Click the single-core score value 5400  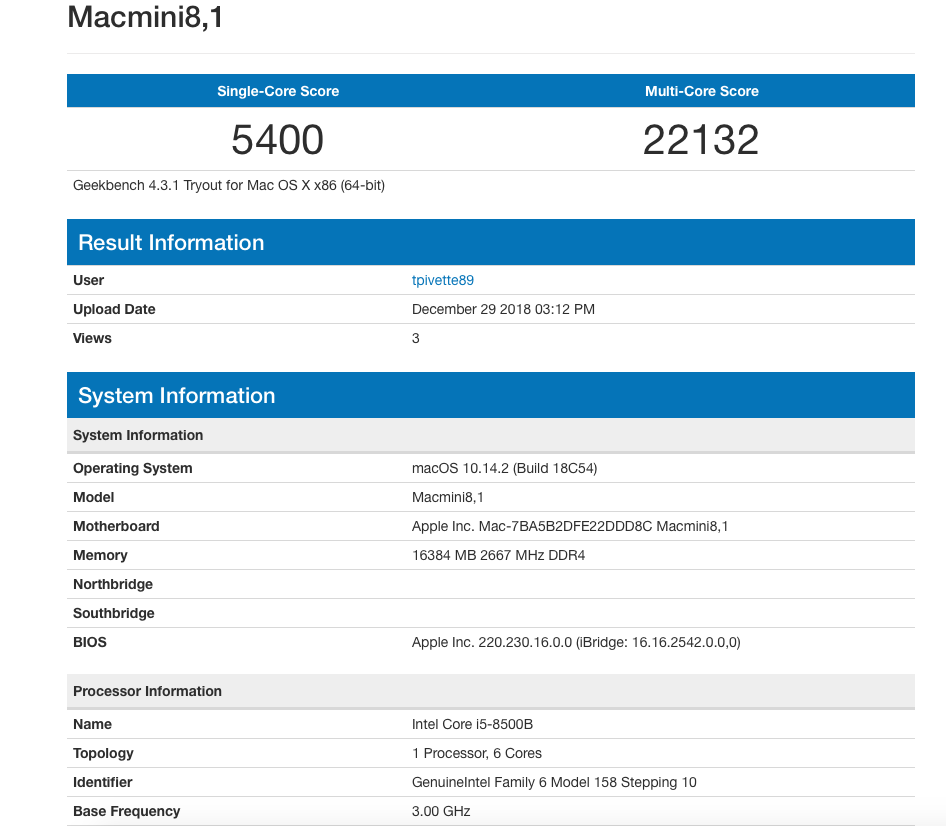[x=278, y=140]
